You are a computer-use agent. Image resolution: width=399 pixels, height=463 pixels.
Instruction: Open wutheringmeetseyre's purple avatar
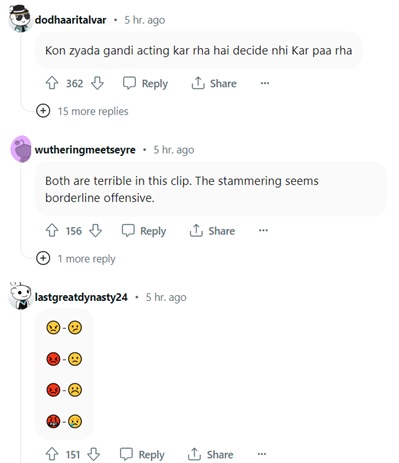pos(21,149)
